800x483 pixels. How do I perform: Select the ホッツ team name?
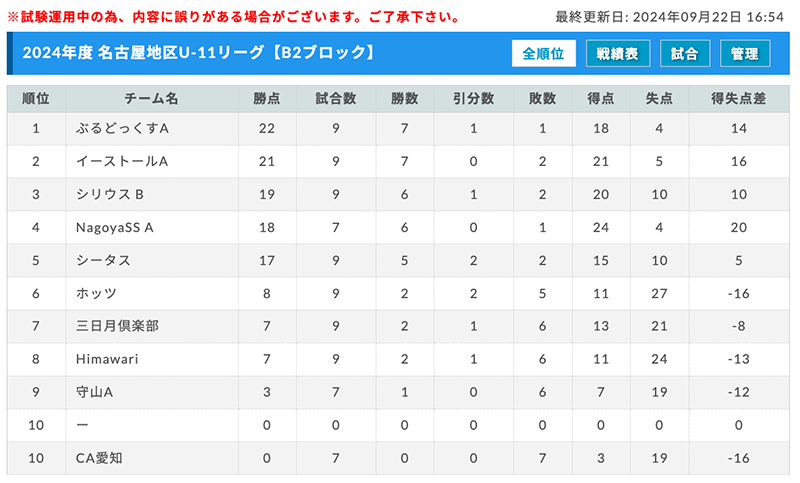(96, 293)
